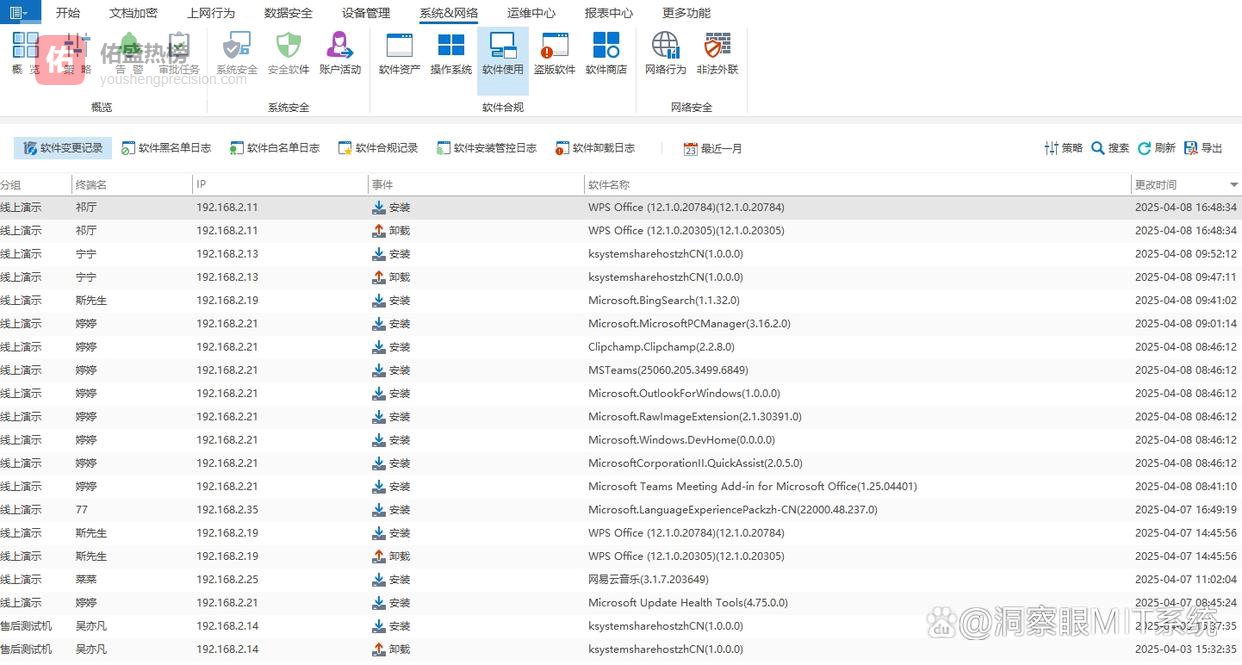Open 策略 settings in the right toolbar
This screenshot has width=1242, height=665.
[x=1063, y=148]
